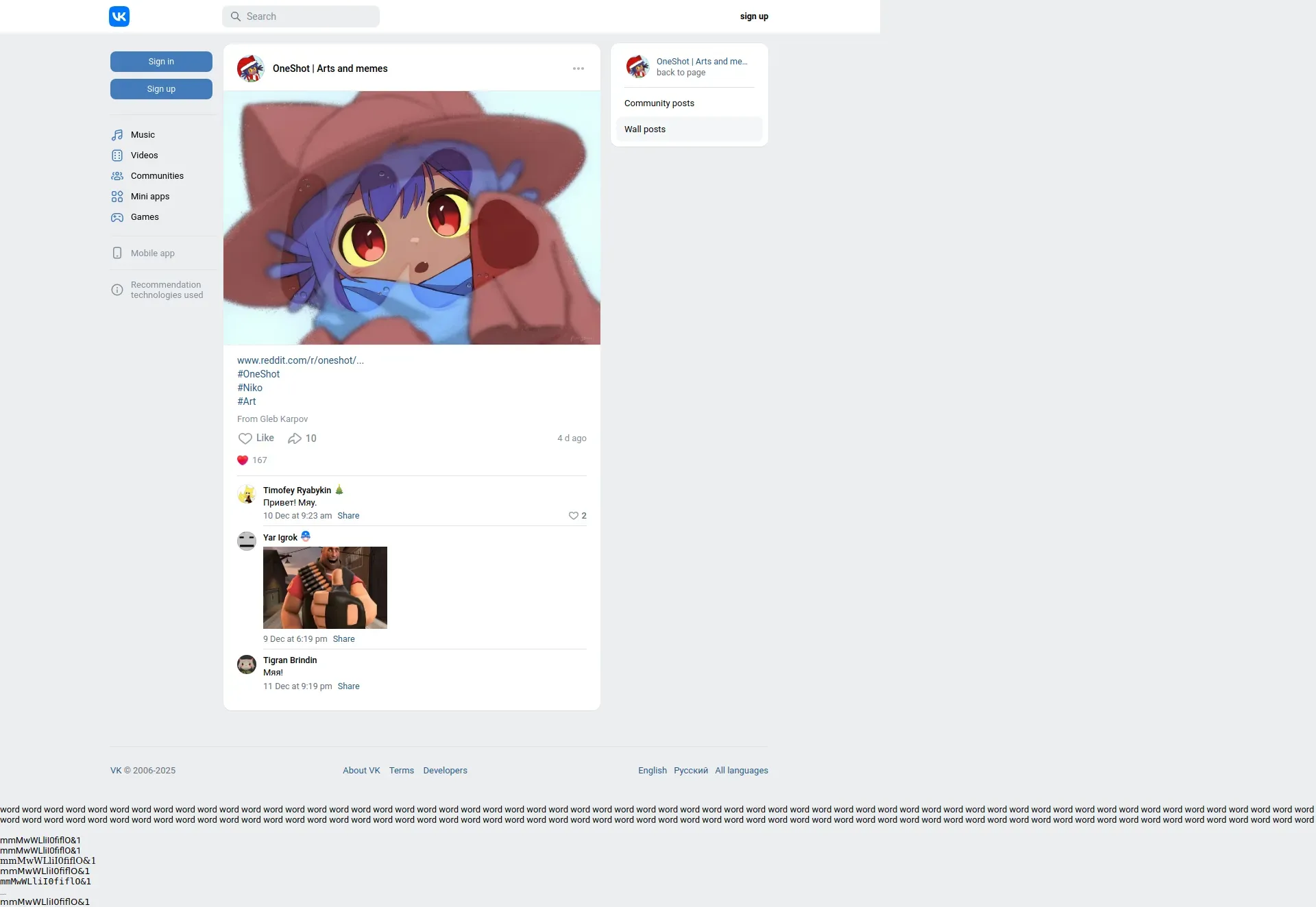Open the reddit.com/r/oneshot link
The height and width of the screenshot is (907, 1316).
[300, 360]
